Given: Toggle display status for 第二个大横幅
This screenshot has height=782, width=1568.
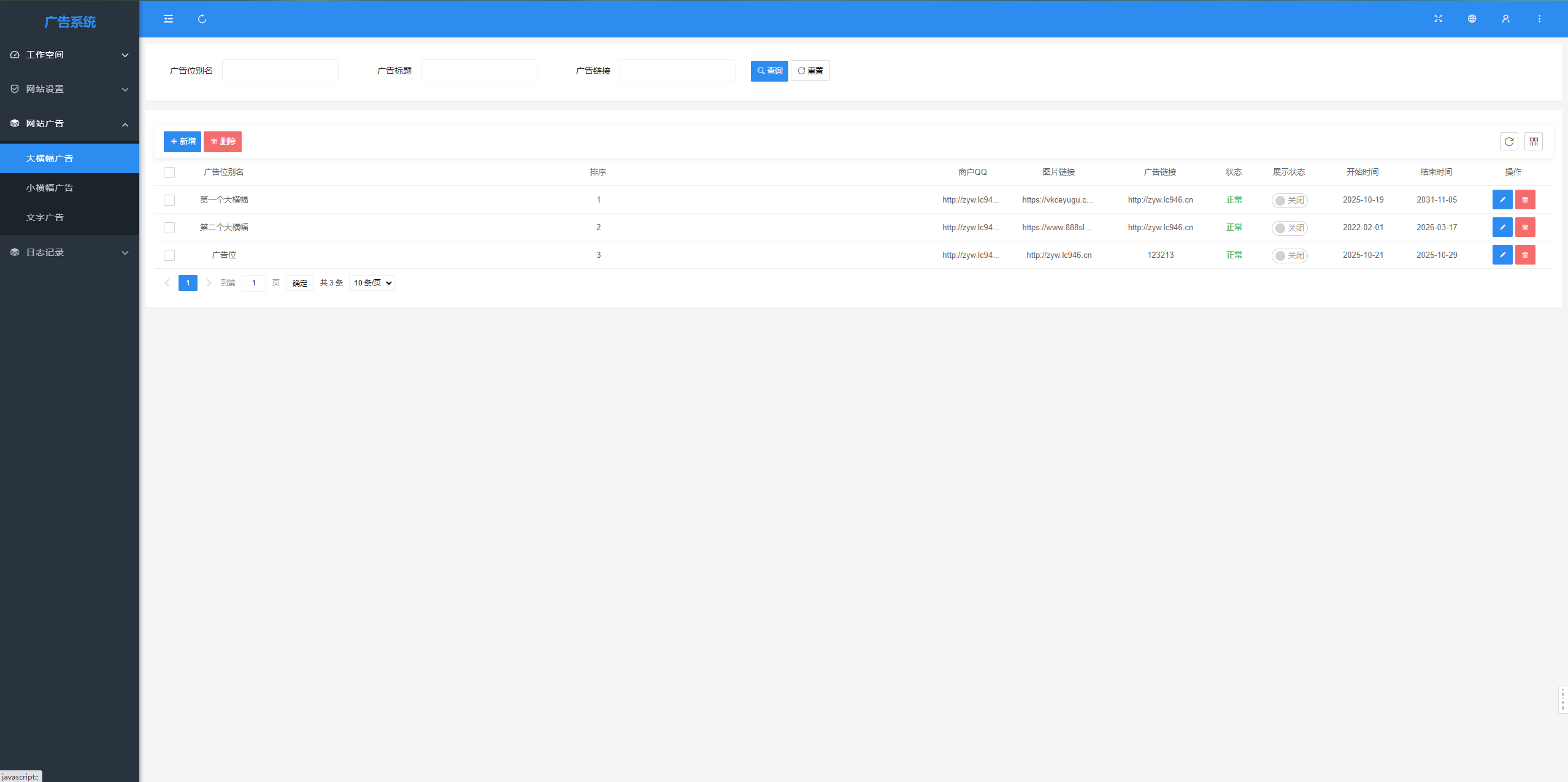Looking at the screenshot, I should coord(1289,228).
